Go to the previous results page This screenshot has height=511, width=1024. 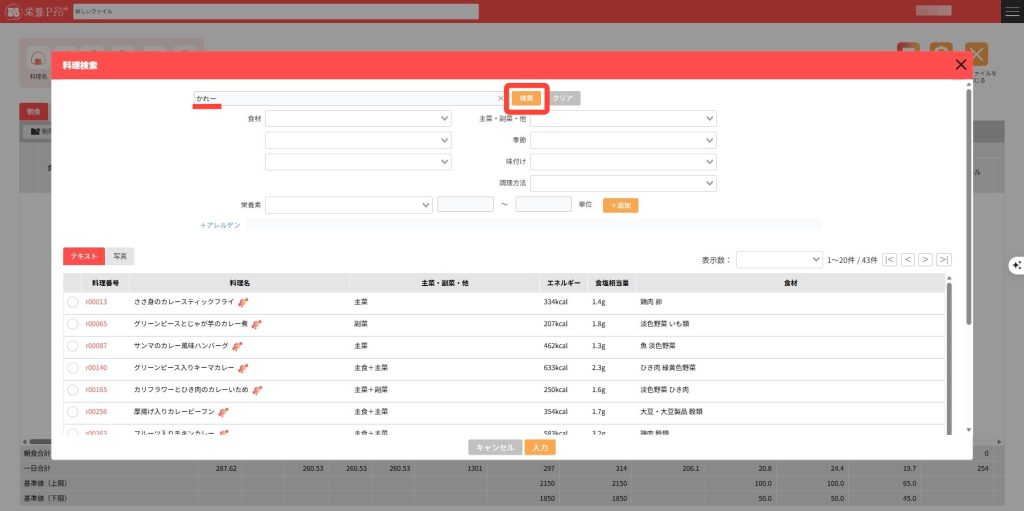click(908, 260)
